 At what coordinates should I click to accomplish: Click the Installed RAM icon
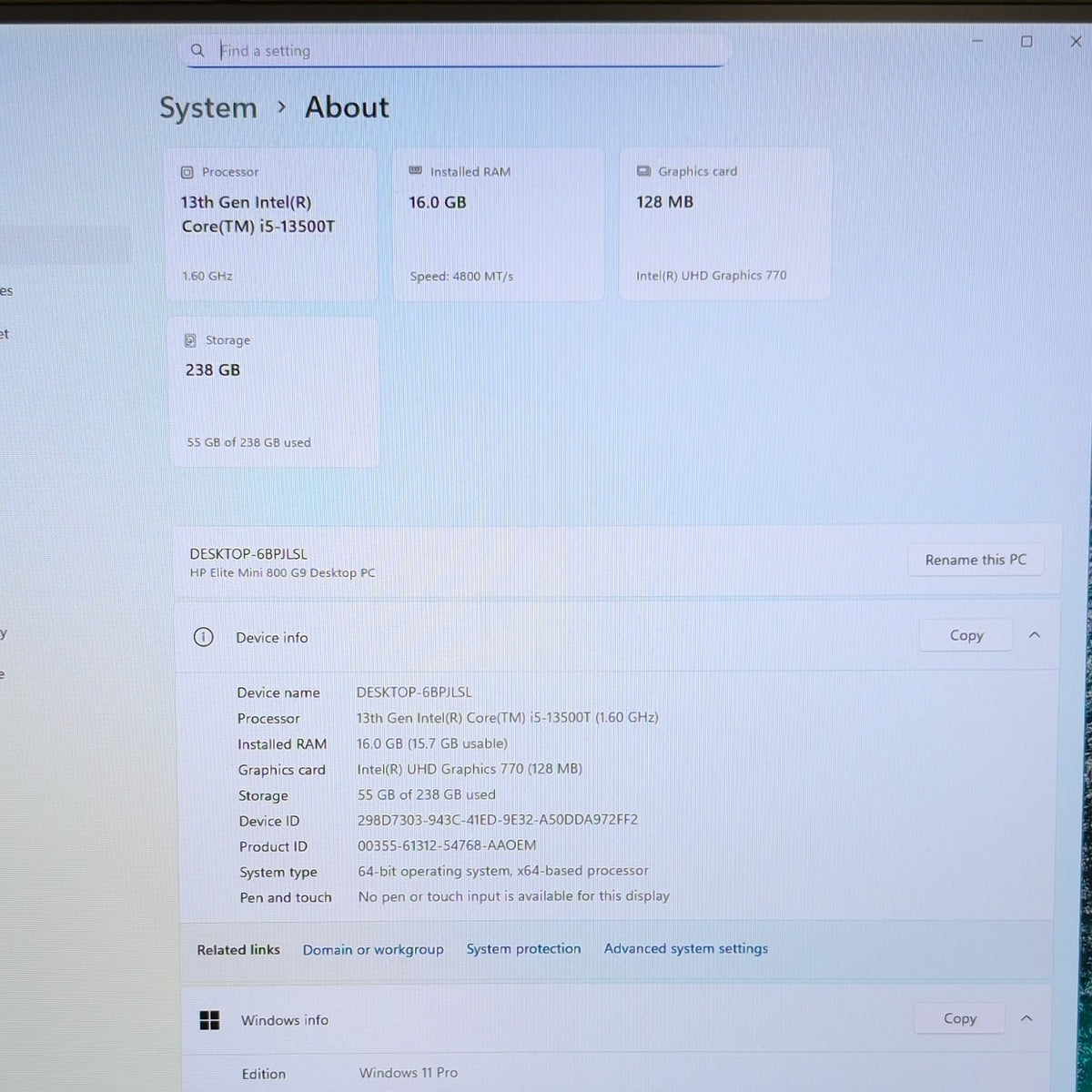(416, 171)
